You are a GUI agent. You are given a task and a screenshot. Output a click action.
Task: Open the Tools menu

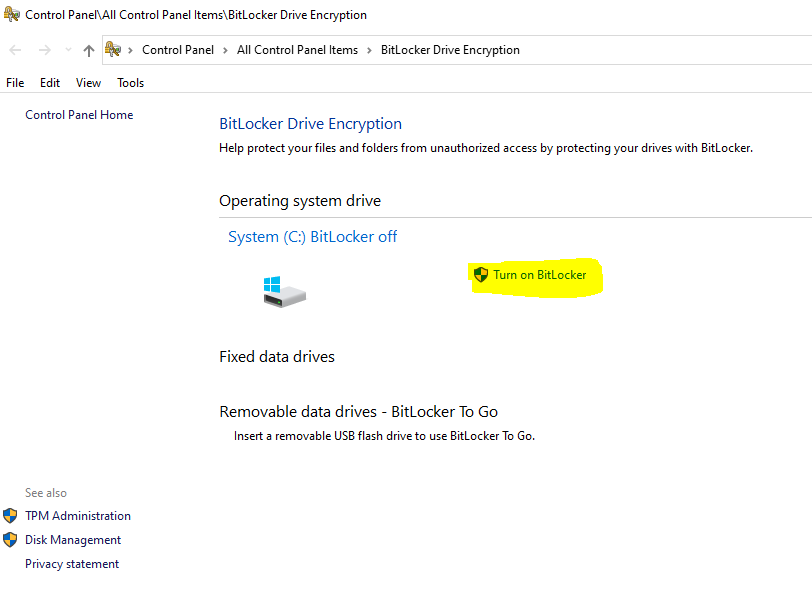pos(130,83)
